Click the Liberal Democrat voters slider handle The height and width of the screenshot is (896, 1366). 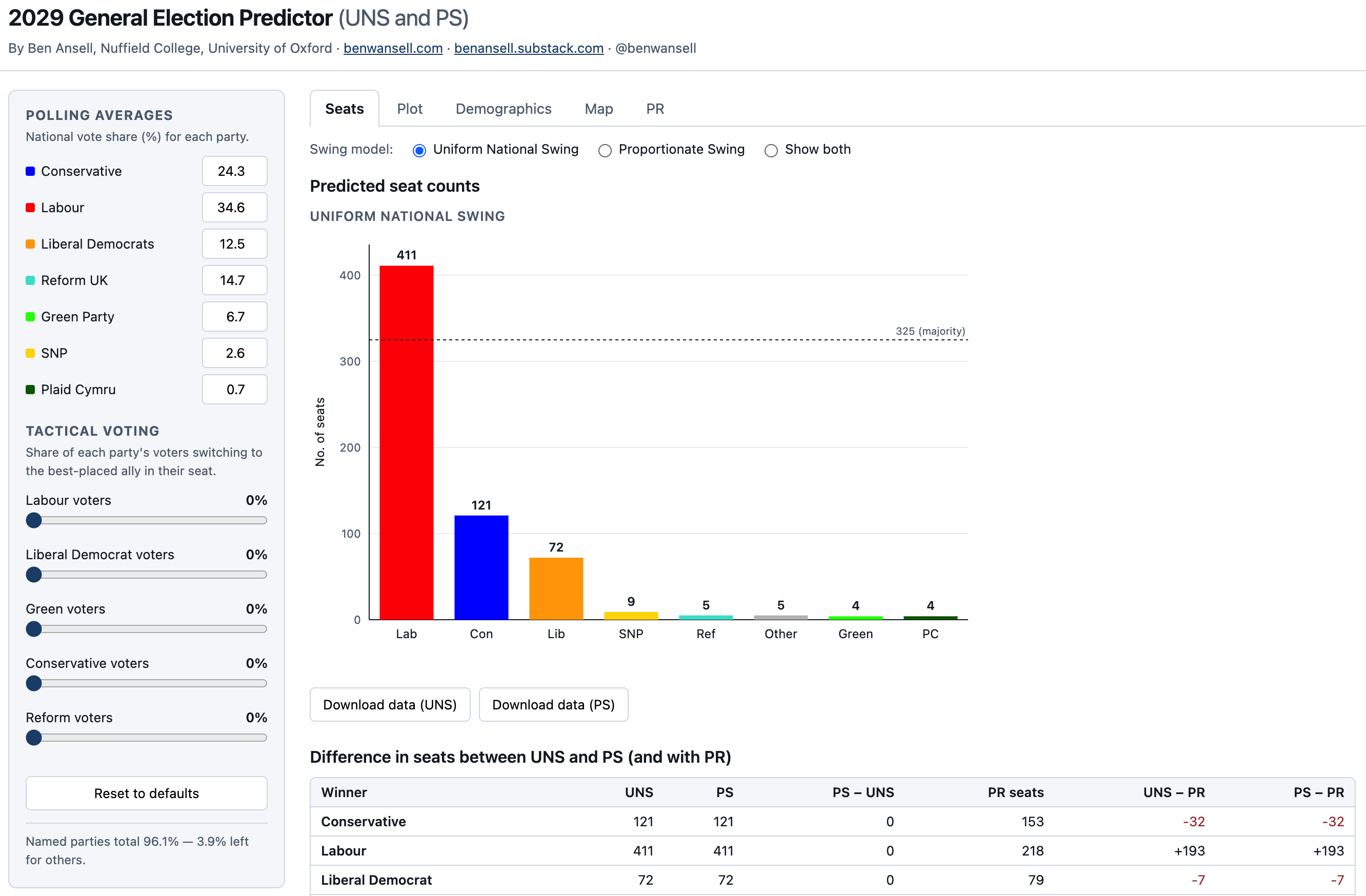click(34, 575)
